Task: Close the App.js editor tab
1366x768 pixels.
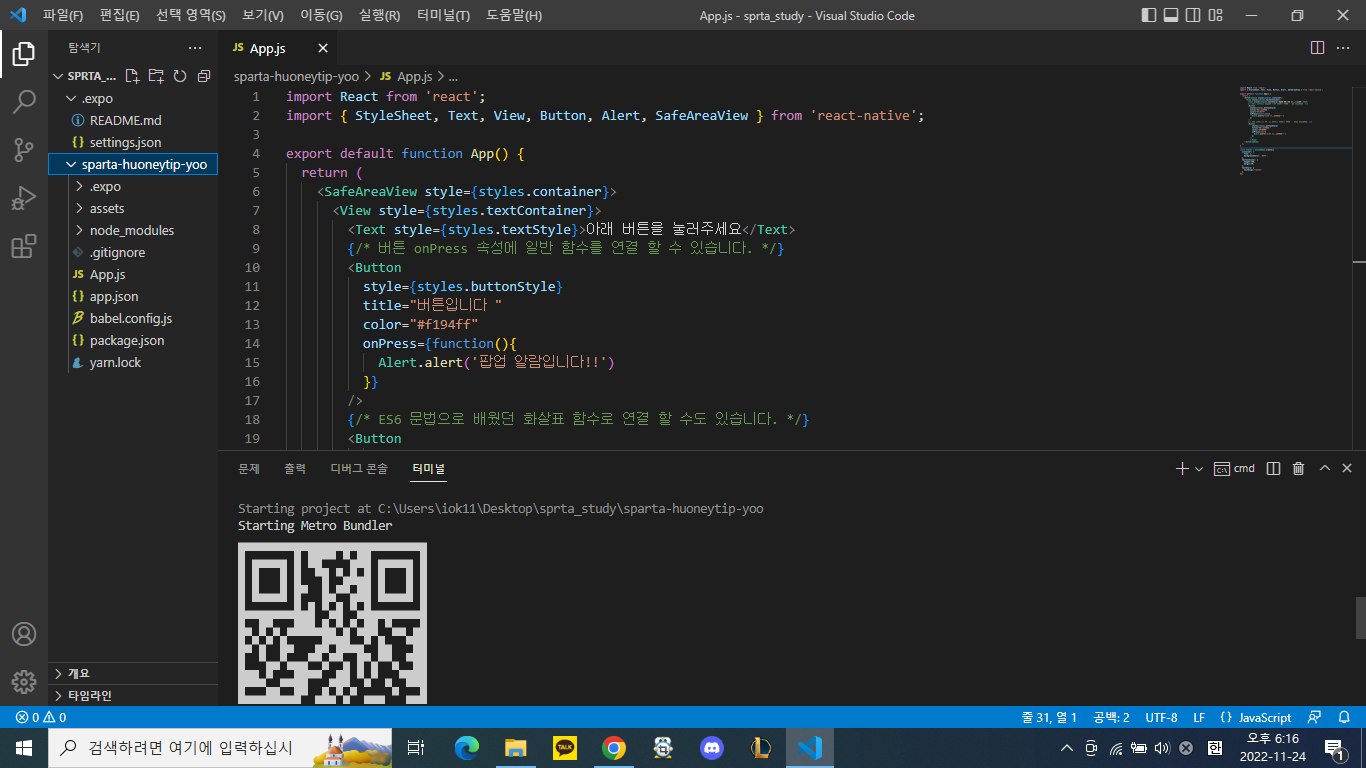Action: pos(323,48)
